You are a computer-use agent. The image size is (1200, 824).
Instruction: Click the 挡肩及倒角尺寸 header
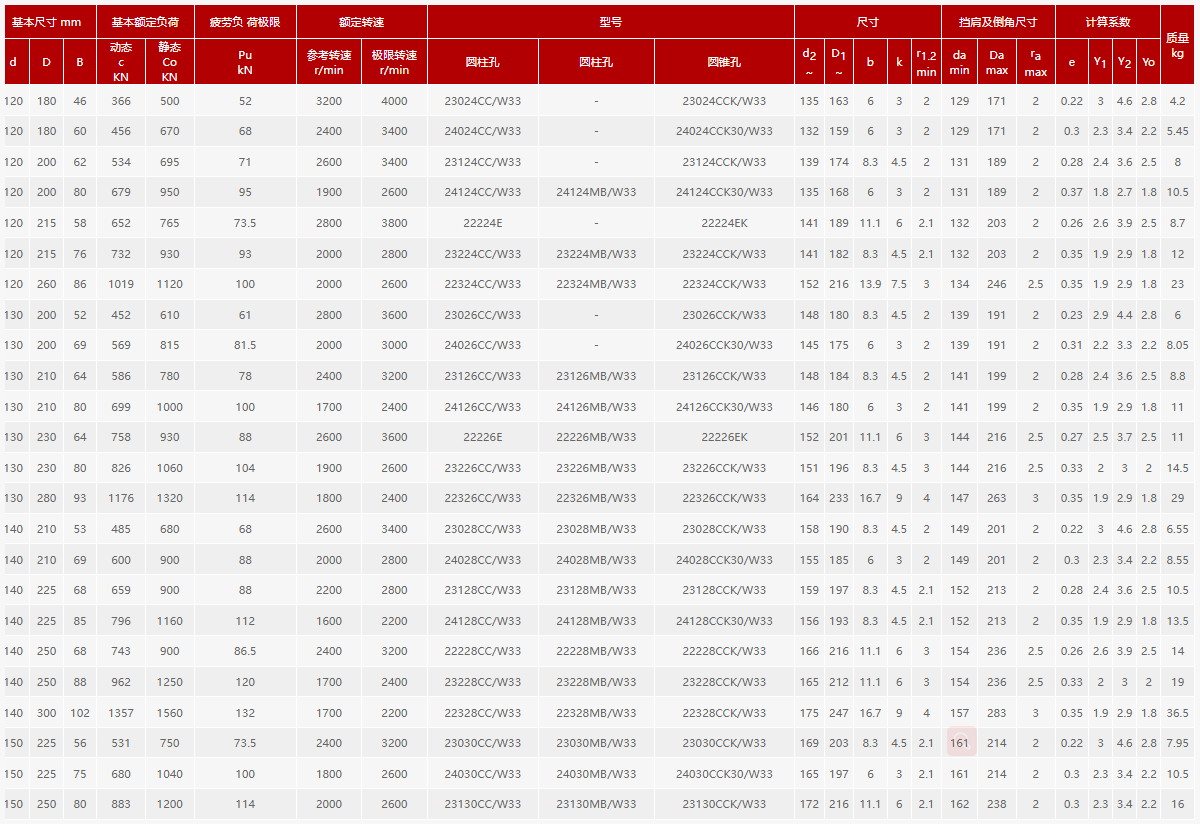coord(998,21)
